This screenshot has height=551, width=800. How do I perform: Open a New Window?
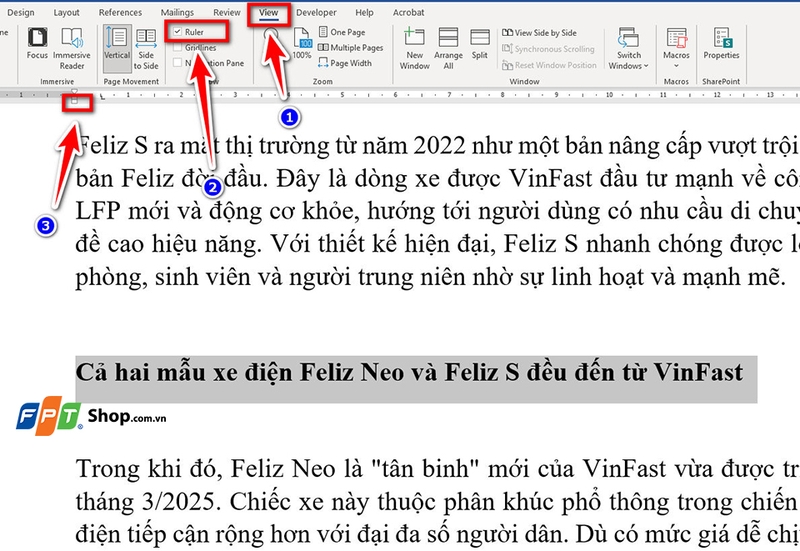tap(414, 49)
